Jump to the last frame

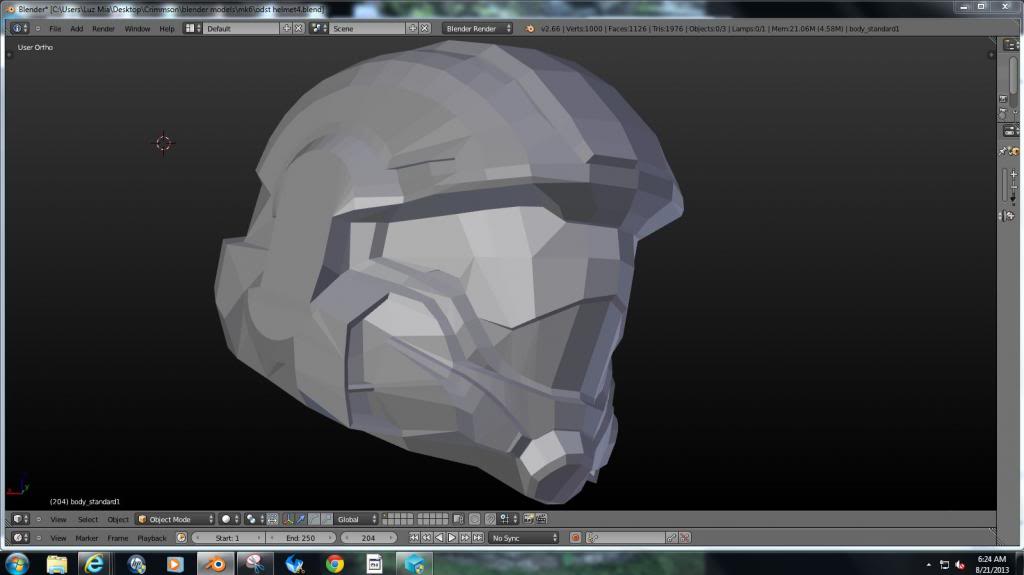[x=478, y=538]
